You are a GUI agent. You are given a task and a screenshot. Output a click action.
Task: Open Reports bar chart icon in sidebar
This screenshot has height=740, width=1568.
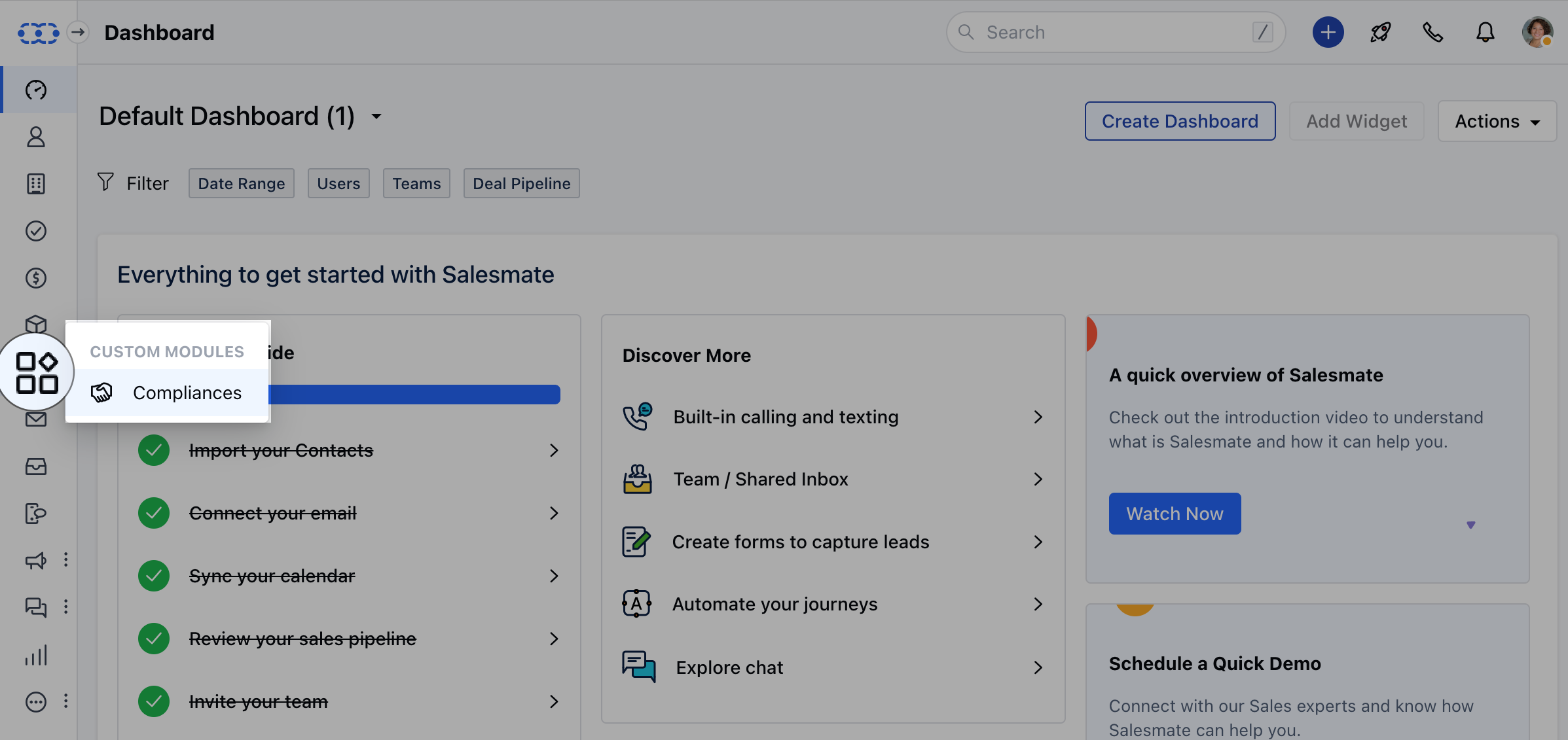36,655
